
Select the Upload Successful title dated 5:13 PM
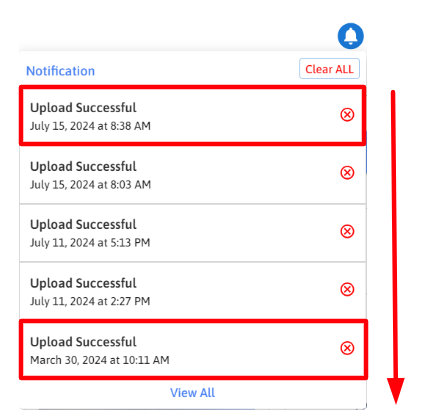83,225
